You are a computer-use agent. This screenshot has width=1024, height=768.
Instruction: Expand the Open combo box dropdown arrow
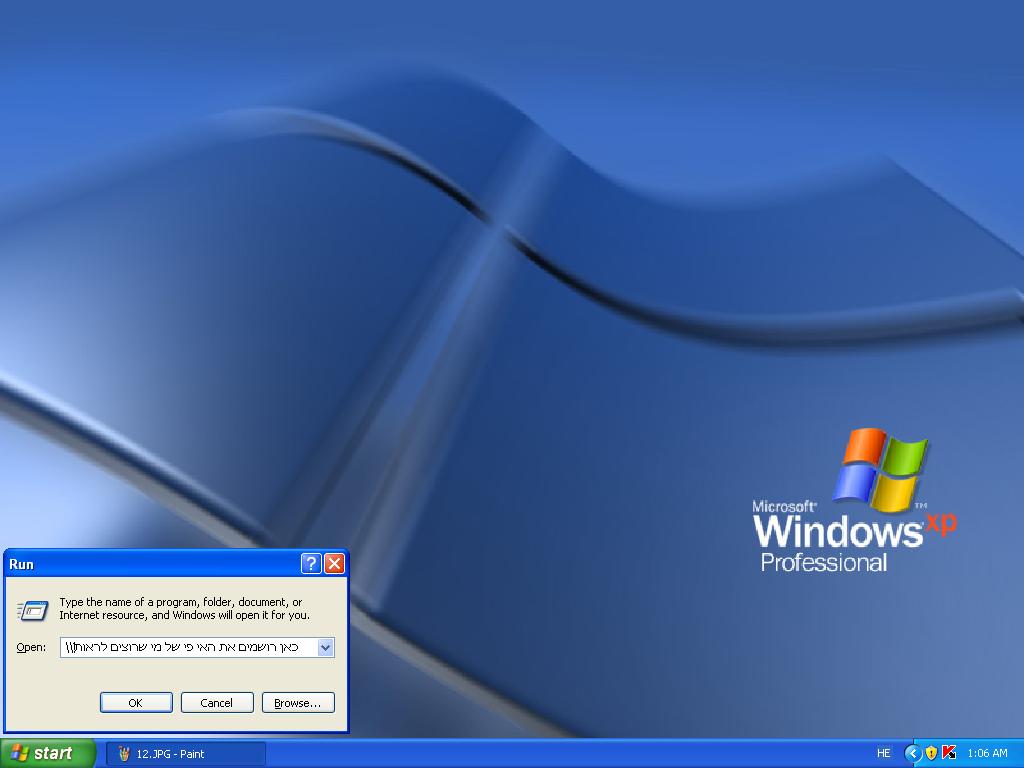coord(325,647)
